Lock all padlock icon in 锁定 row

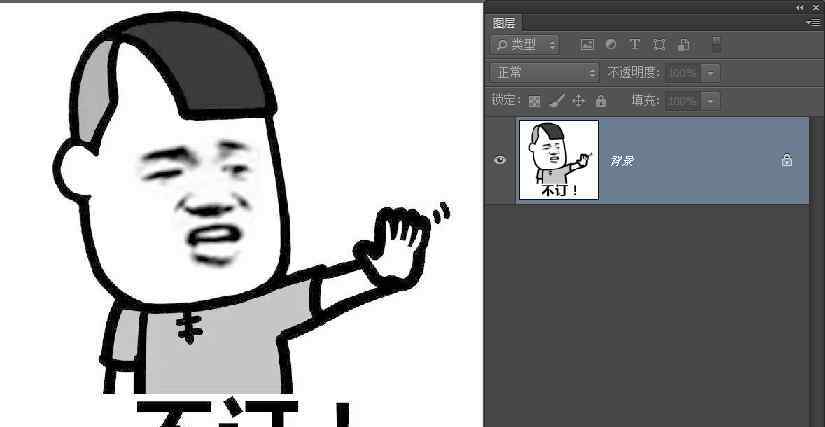(x=600, y=101)
